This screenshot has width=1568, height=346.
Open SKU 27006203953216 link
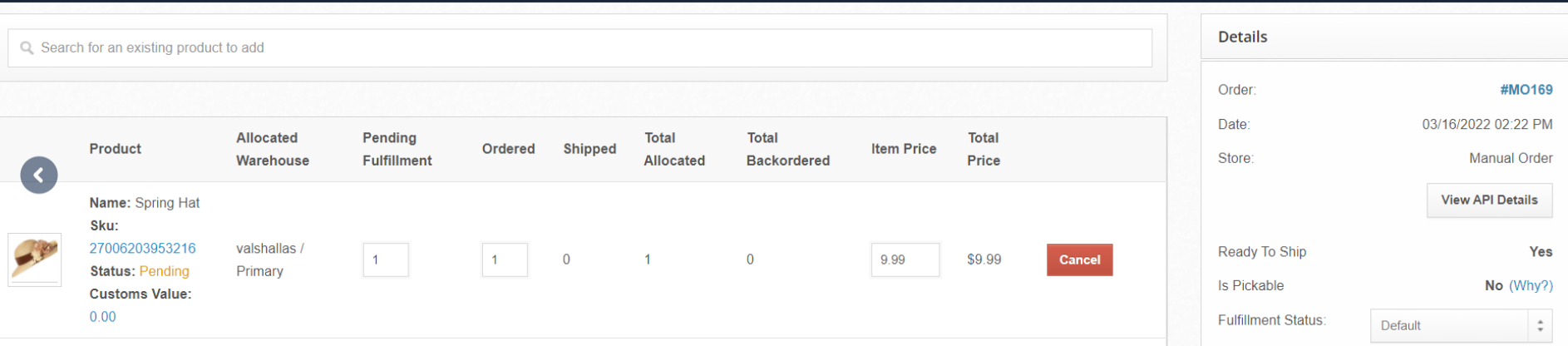(x=143, y=249)
